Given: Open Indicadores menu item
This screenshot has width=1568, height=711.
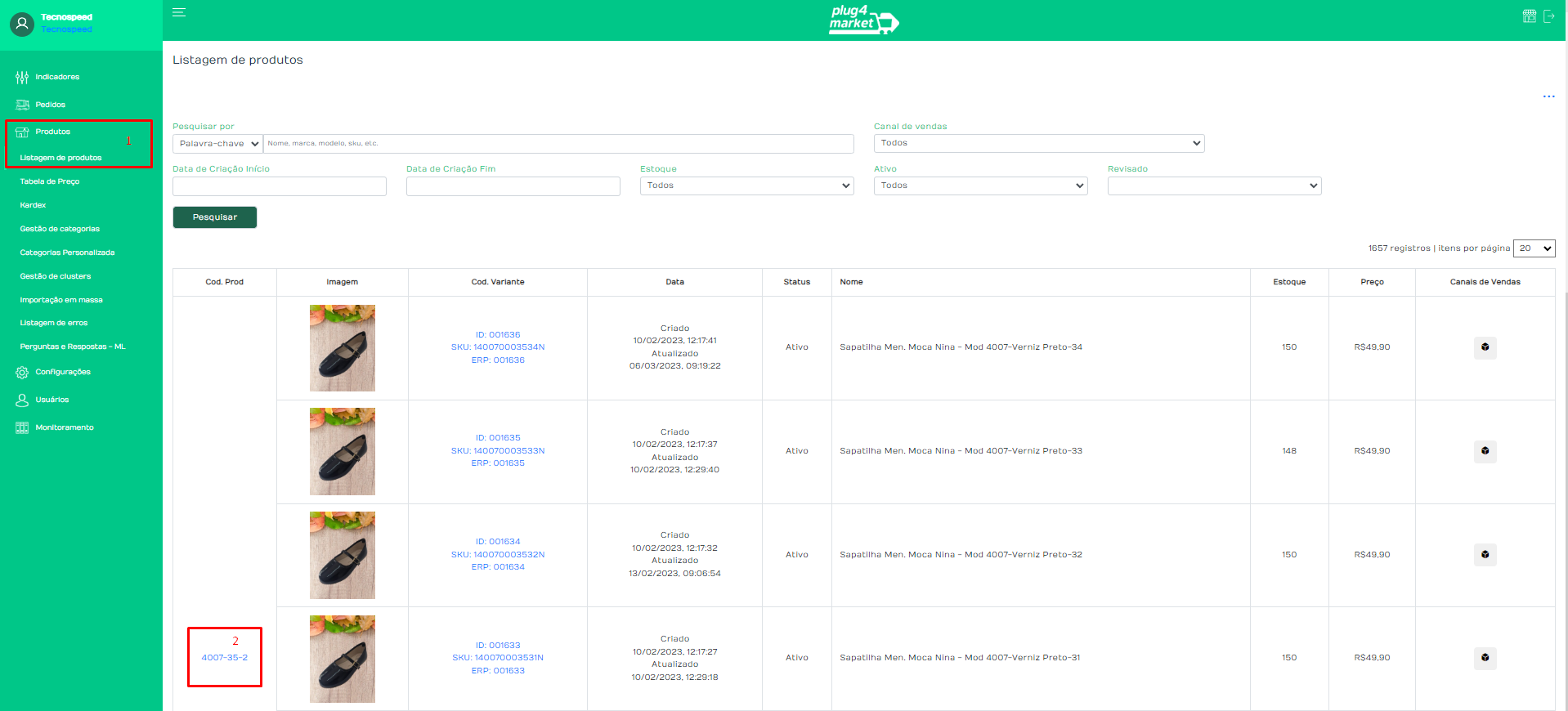Looking at the screenshot, I should tap(57, 77).
